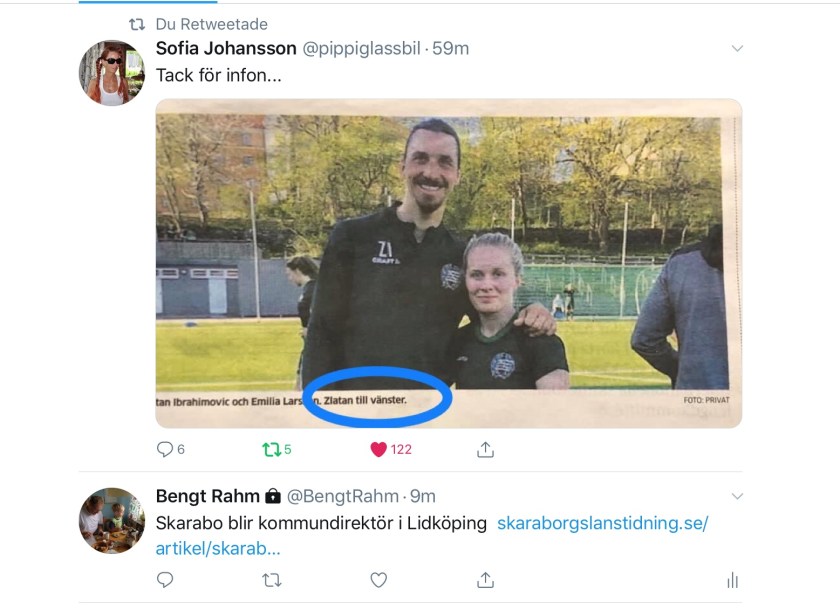Share Bengt Rahm's tweet

[x=485, y=580]
